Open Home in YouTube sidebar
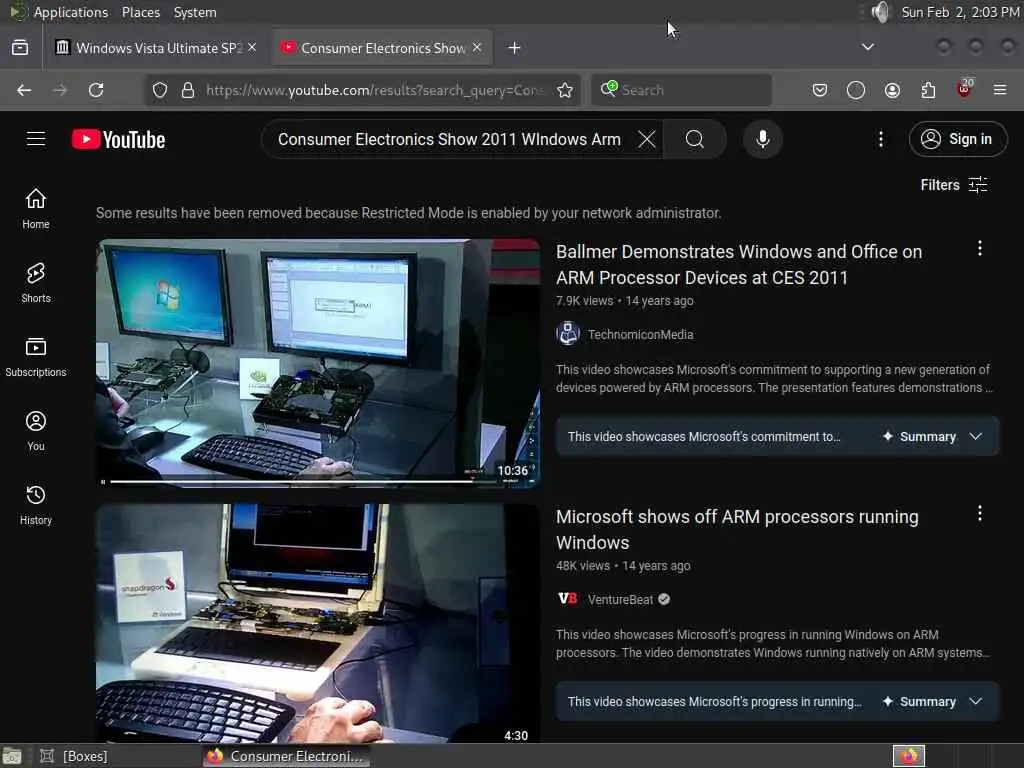 click(36, 209)
